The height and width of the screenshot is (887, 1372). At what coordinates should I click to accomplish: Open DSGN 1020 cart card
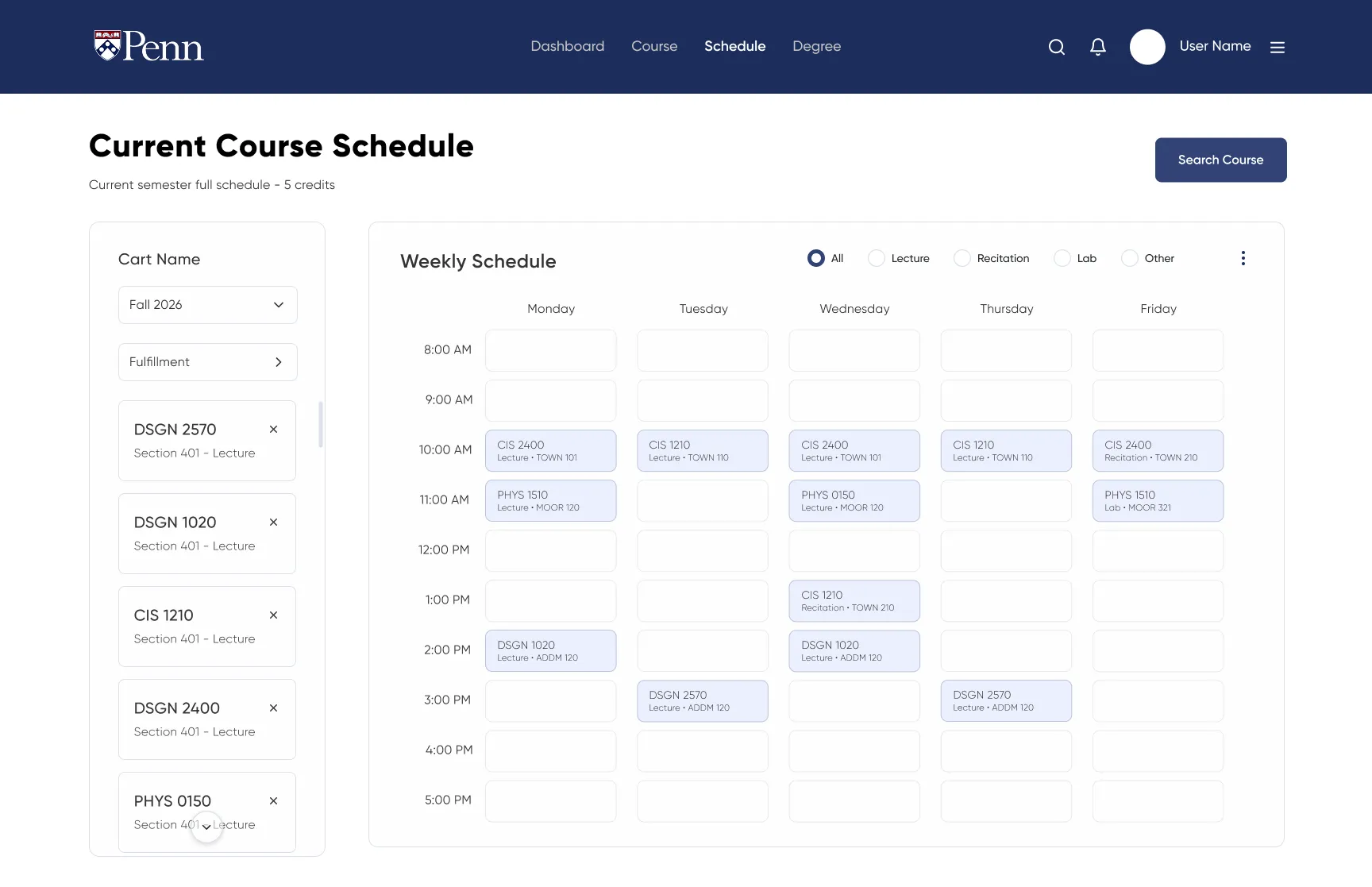[207, 534]
